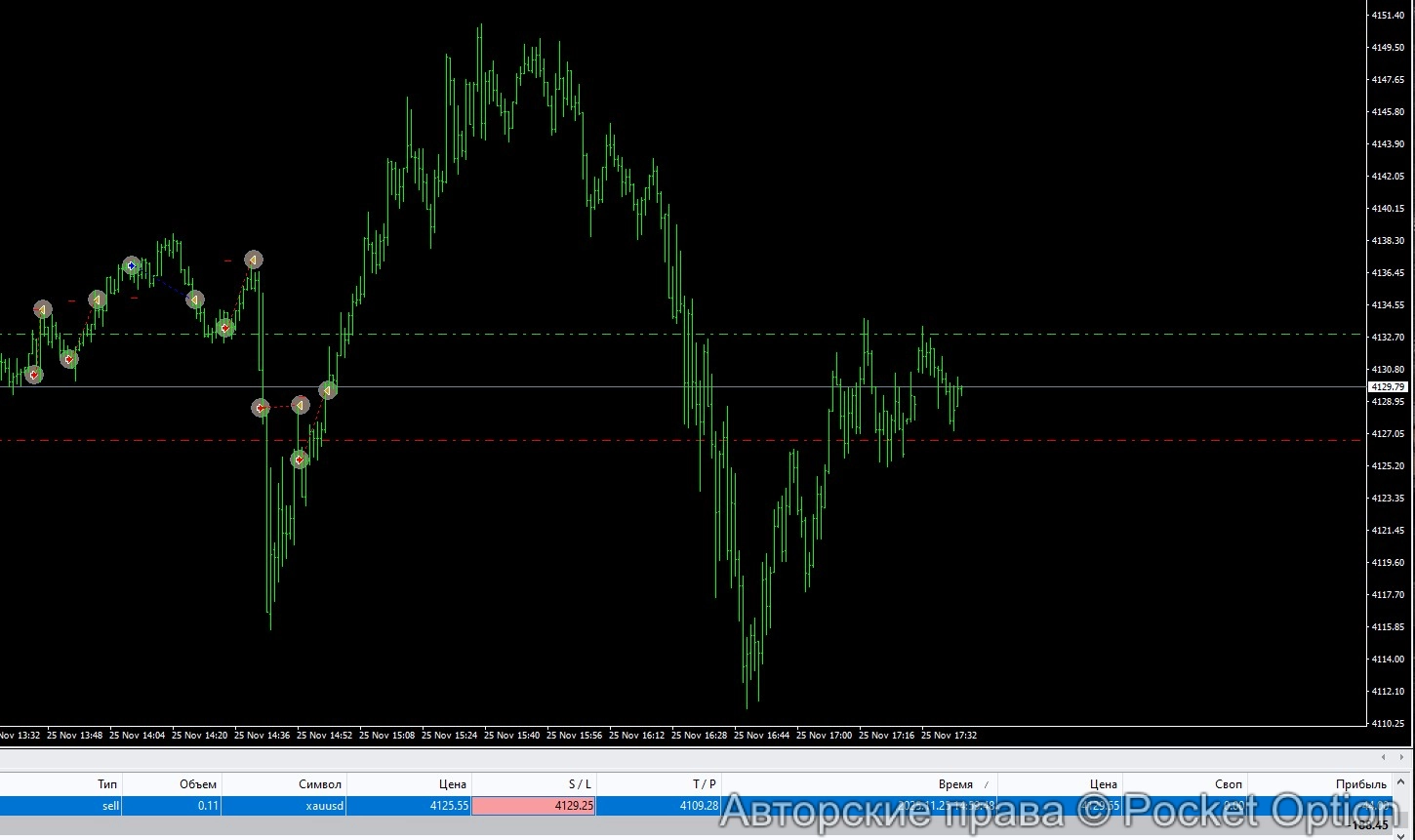Click the 4129.79 current price label
Image resolution: width=1415 pixels, height=840 pixels.
click(x=1386, y=387)
